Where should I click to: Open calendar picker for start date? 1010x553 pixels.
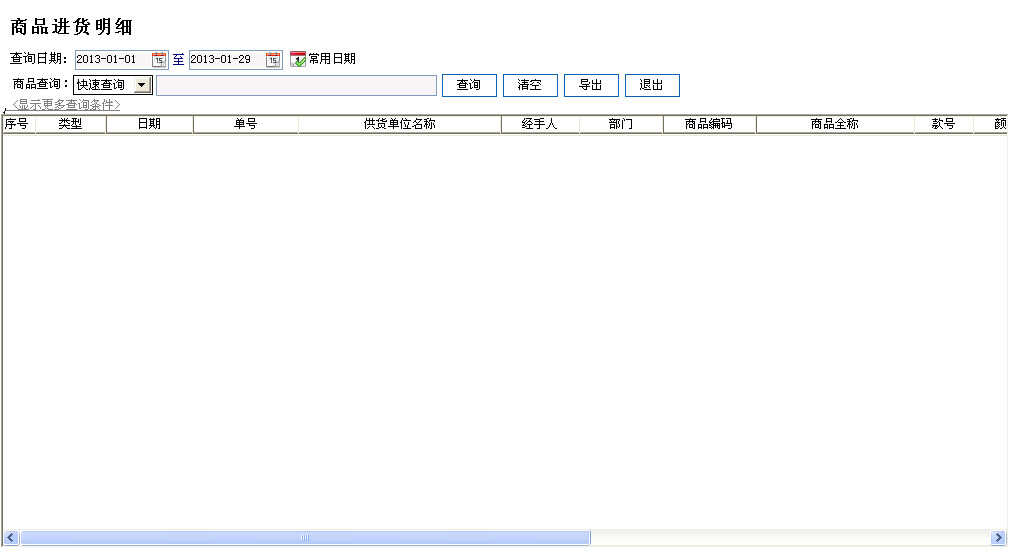click(x=158, y=60)
